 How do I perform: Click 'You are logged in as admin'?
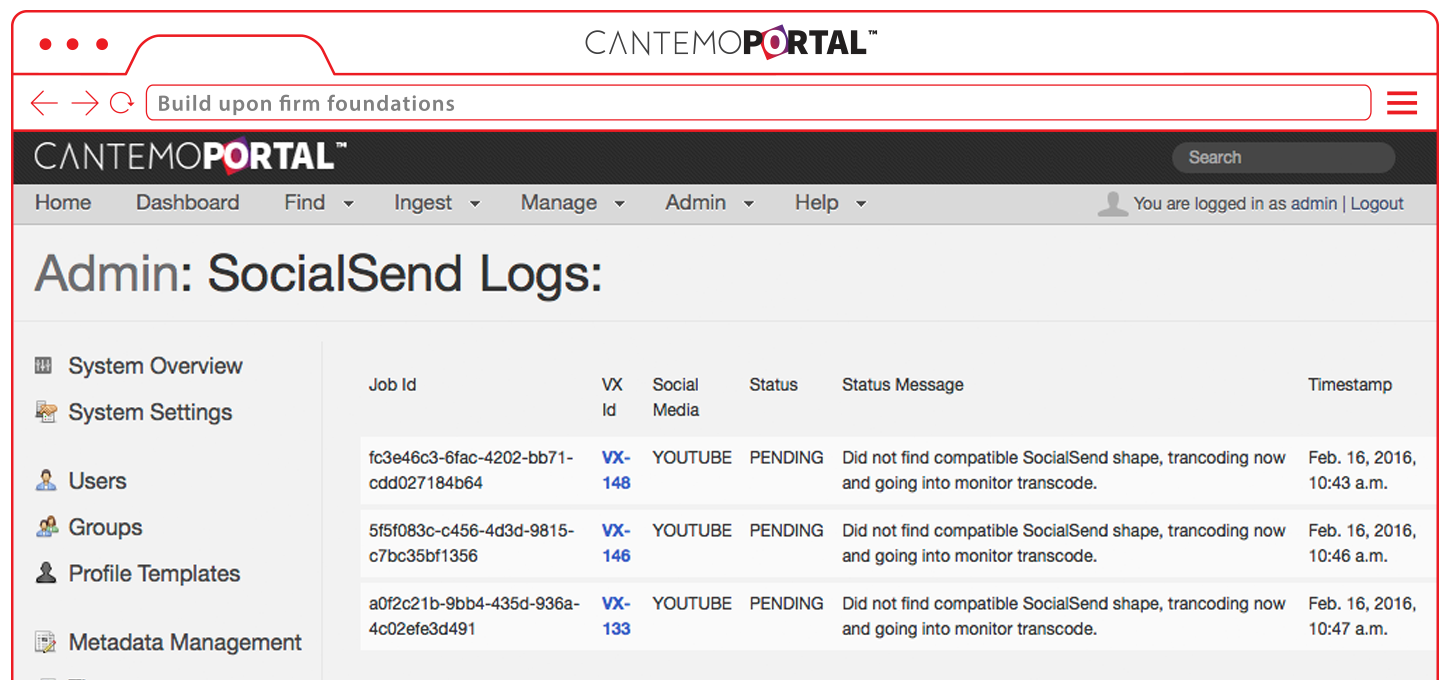click(1235, 203)
